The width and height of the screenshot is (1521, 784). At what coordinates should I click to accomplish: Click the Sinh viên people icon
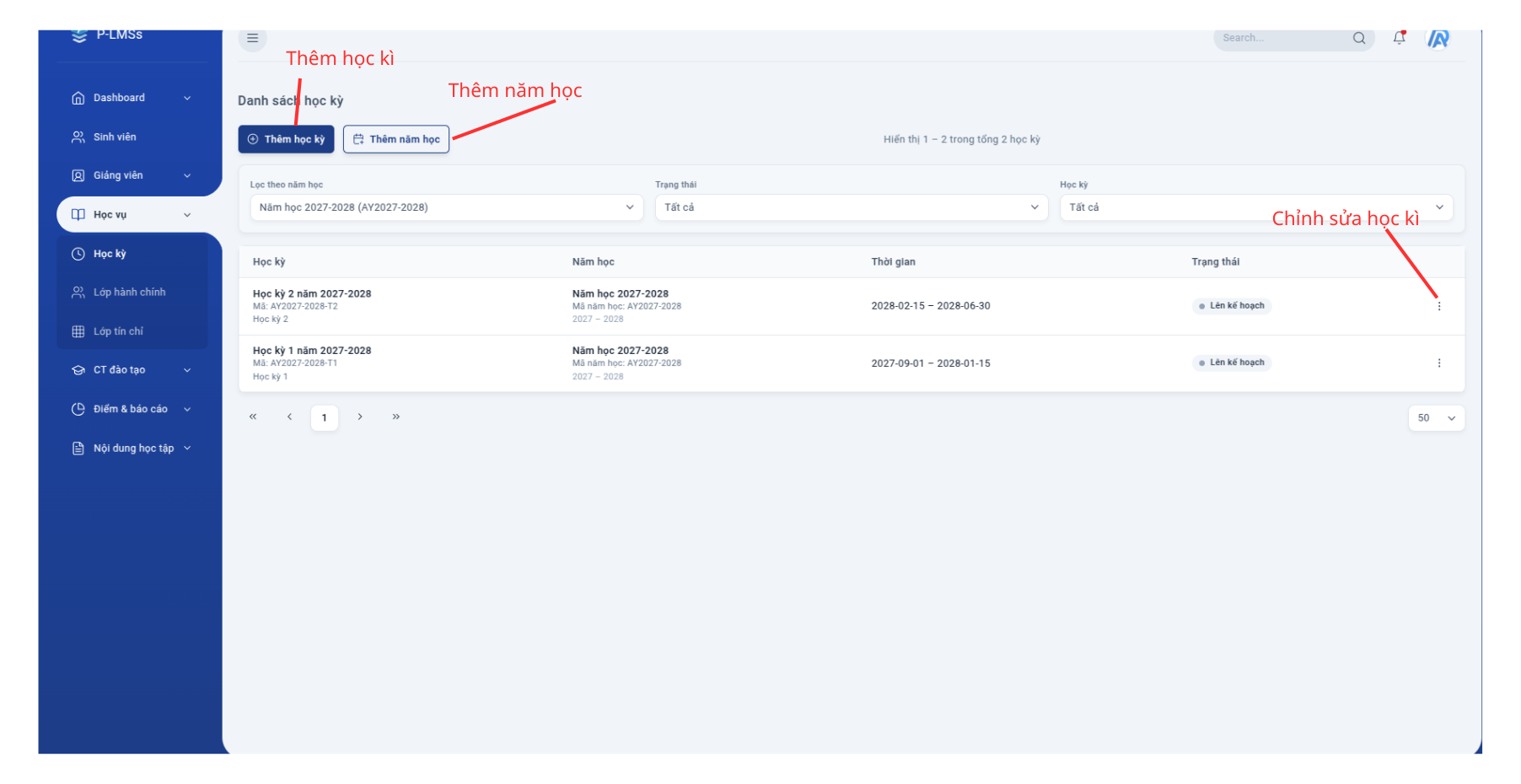point(78,137)
